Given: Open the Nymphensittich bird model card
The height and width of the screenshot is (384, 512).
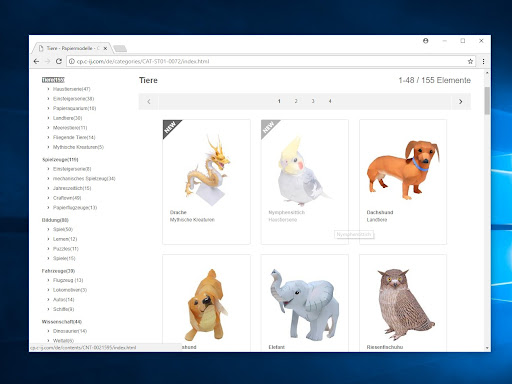Looking at the screenshot, I should tap(305, 182).
